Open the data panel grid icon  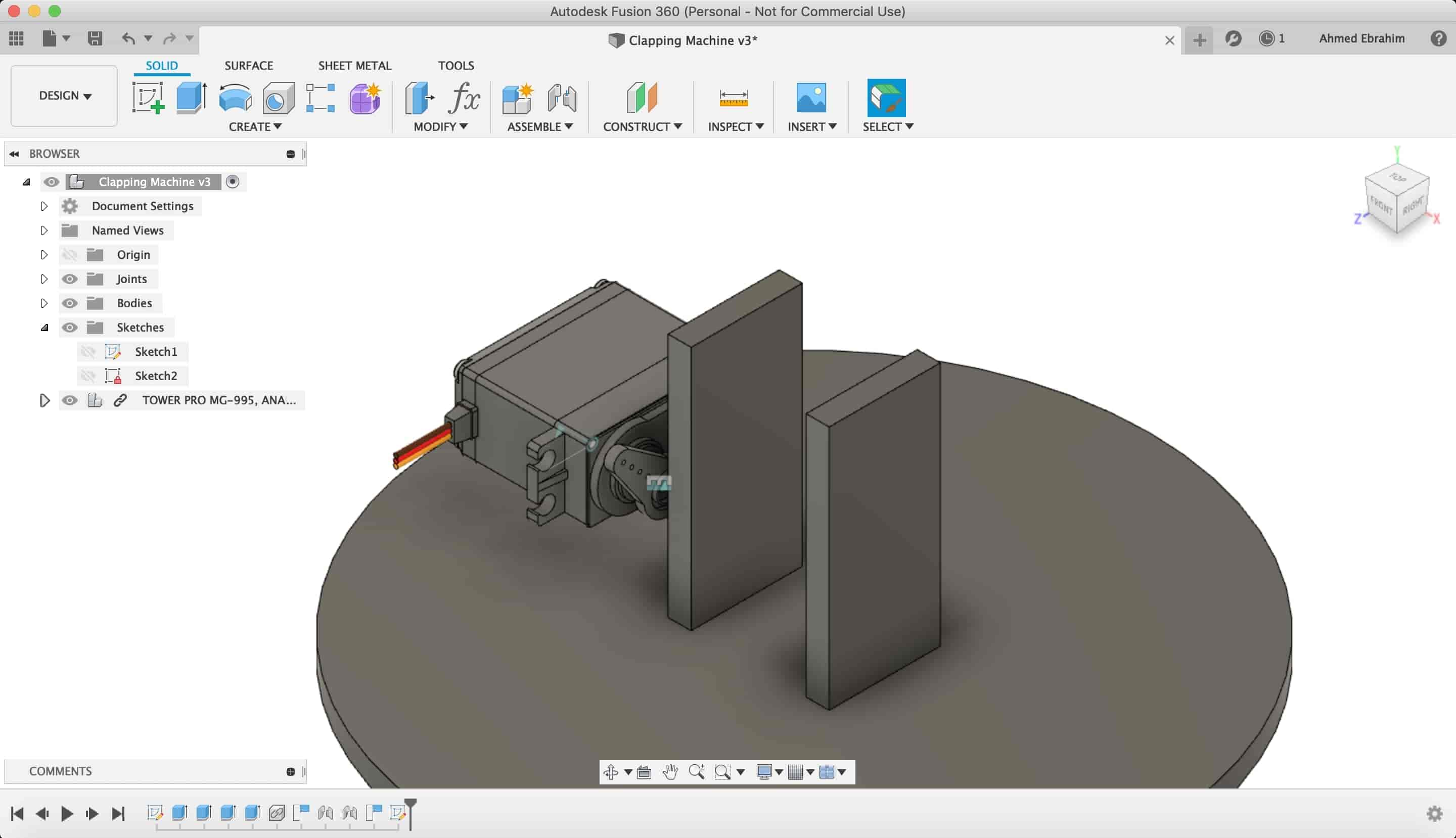coord(16,38)
